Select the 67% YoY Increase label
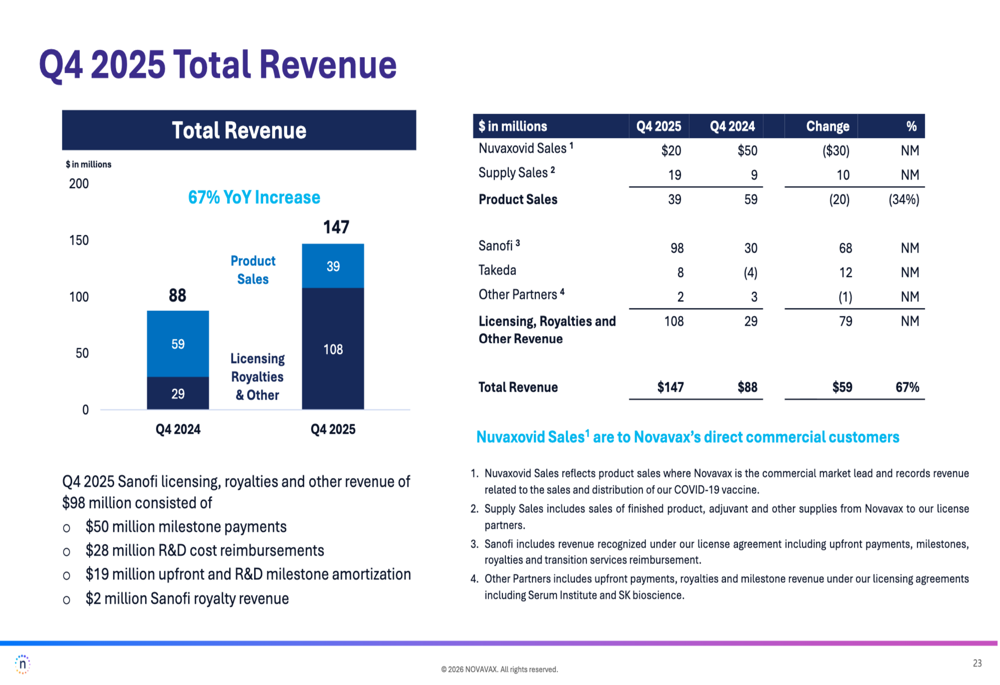 pyautogui.click(x=254, y=197)
